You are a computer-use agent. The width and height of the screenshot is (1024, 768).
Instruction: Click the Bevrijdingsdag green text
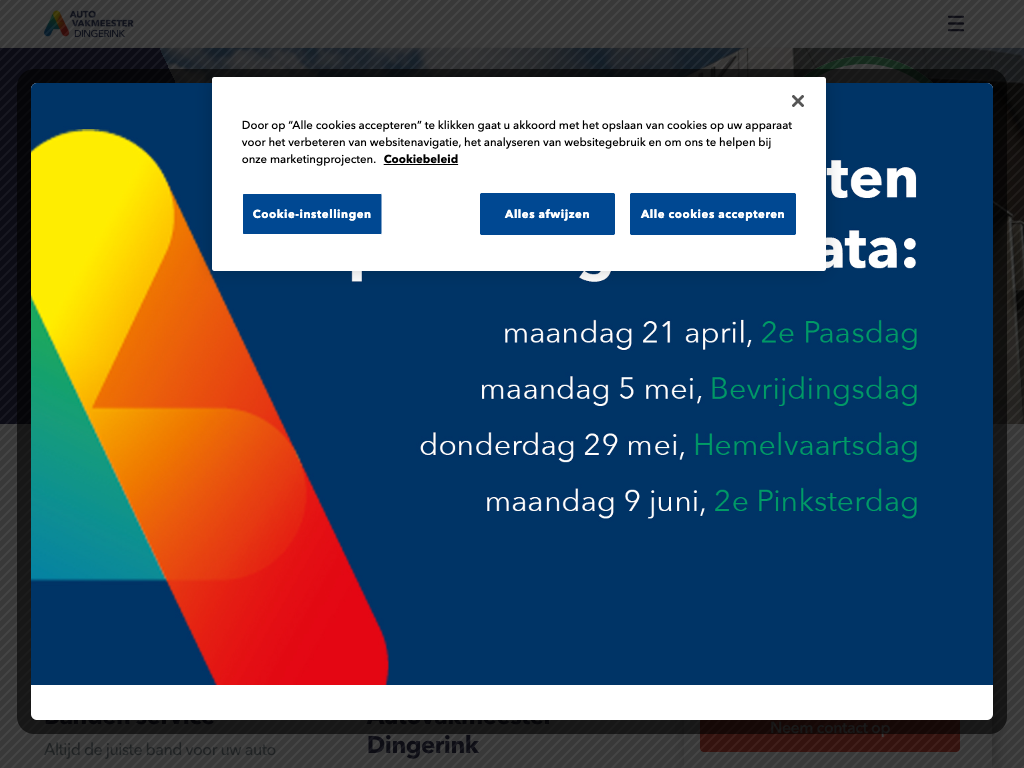814,388
